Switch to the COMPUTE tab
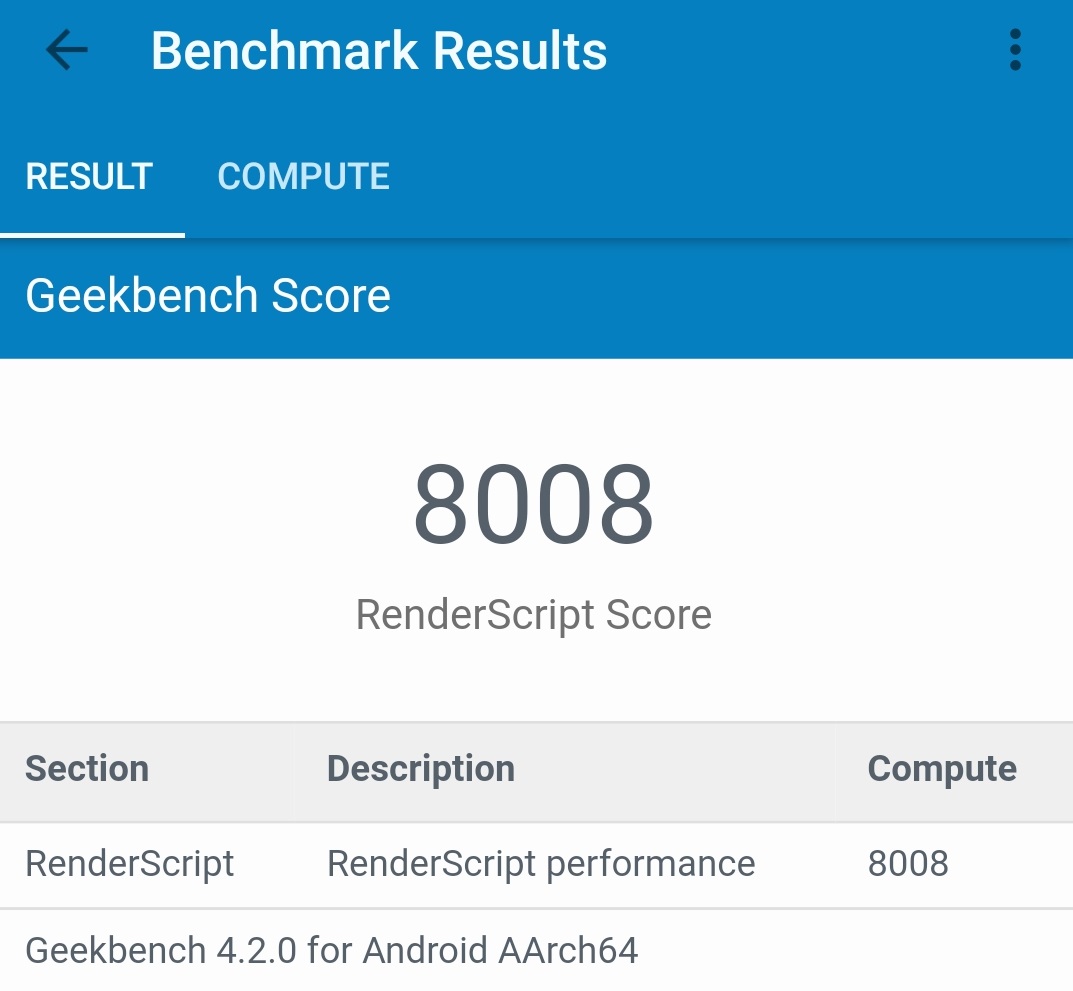 tap(303, 177)
